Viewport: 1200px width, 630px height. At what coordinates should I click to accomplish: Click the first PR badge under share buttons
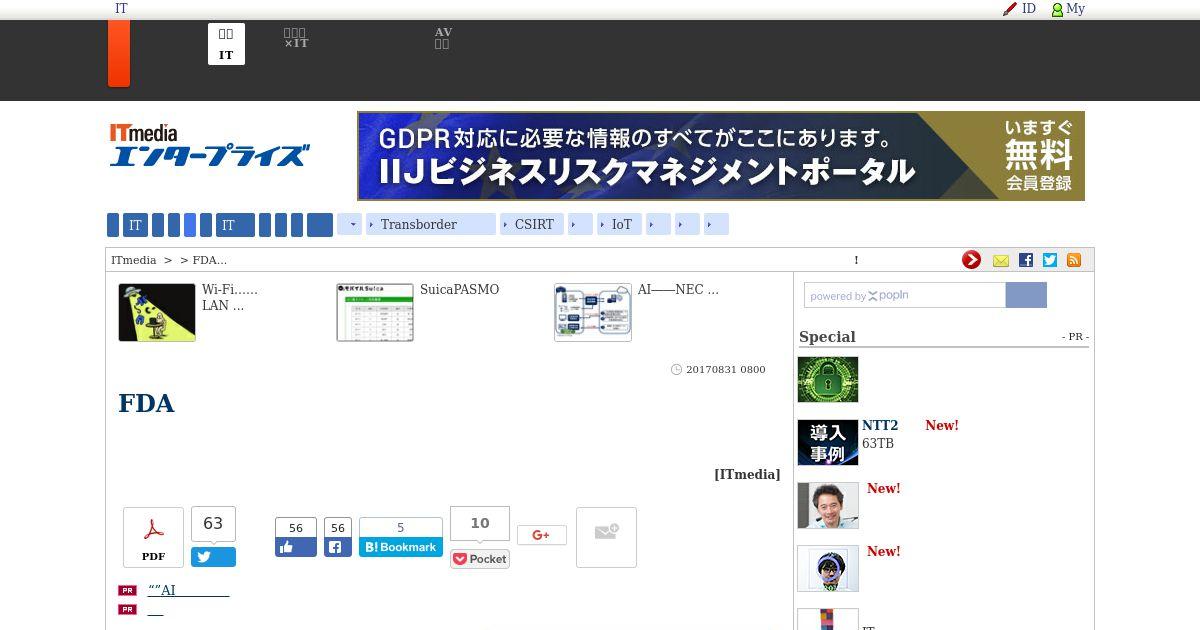pos(127,590)
